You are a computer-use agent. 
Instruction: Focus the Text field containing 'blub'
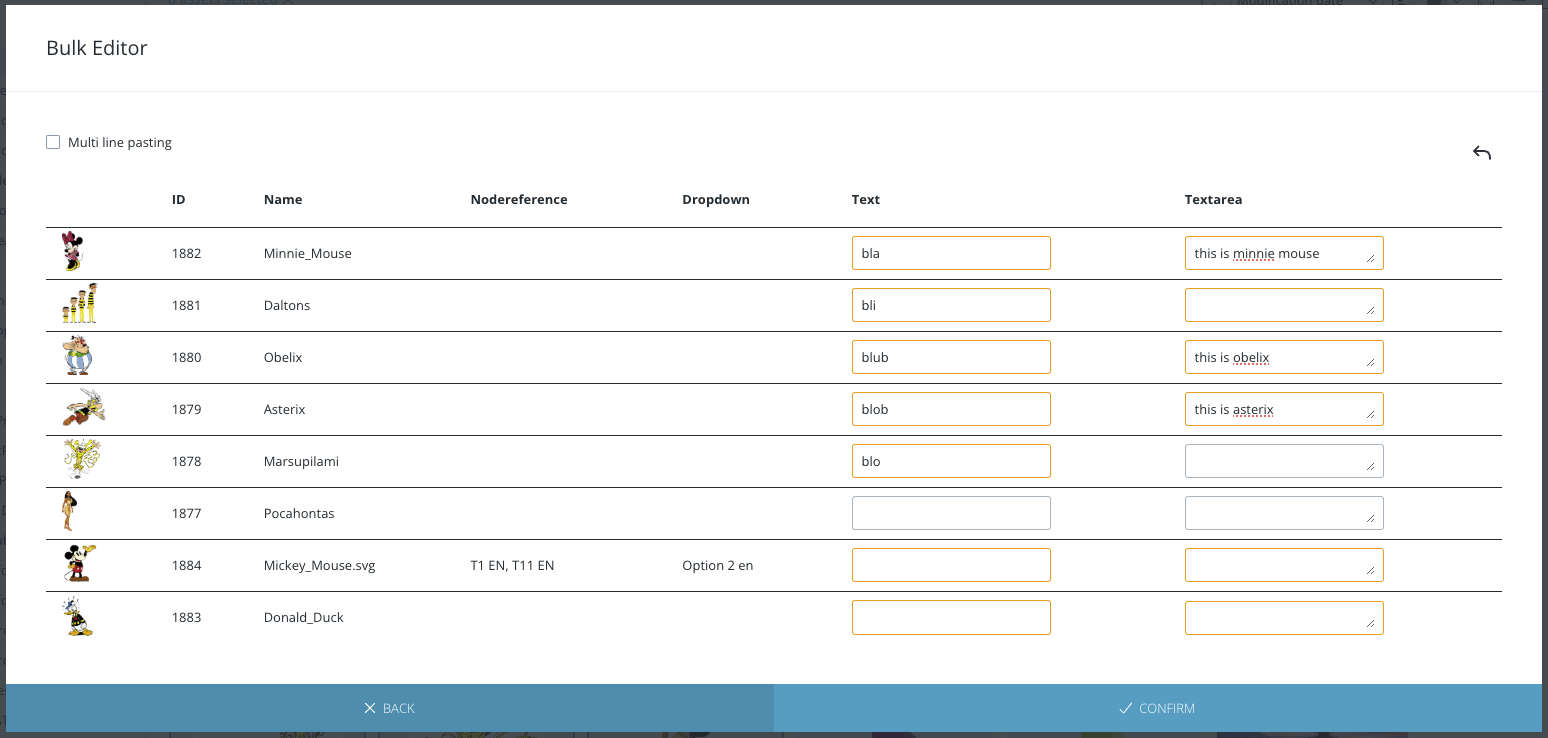click(x=951, y=357)
